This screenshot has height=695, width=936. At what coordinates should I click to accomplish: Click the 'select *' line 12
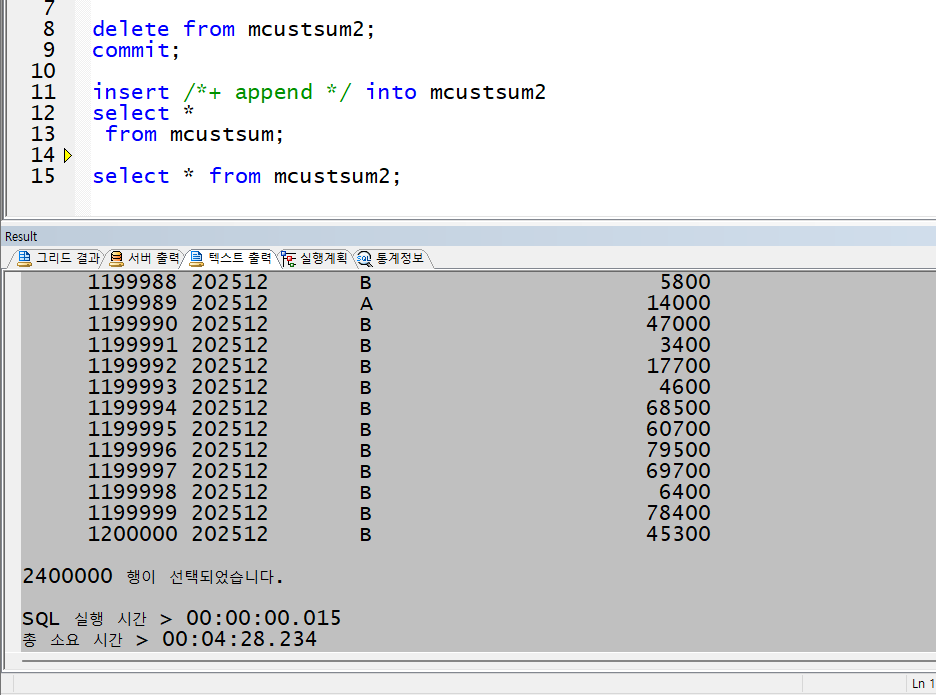[143, 113]
